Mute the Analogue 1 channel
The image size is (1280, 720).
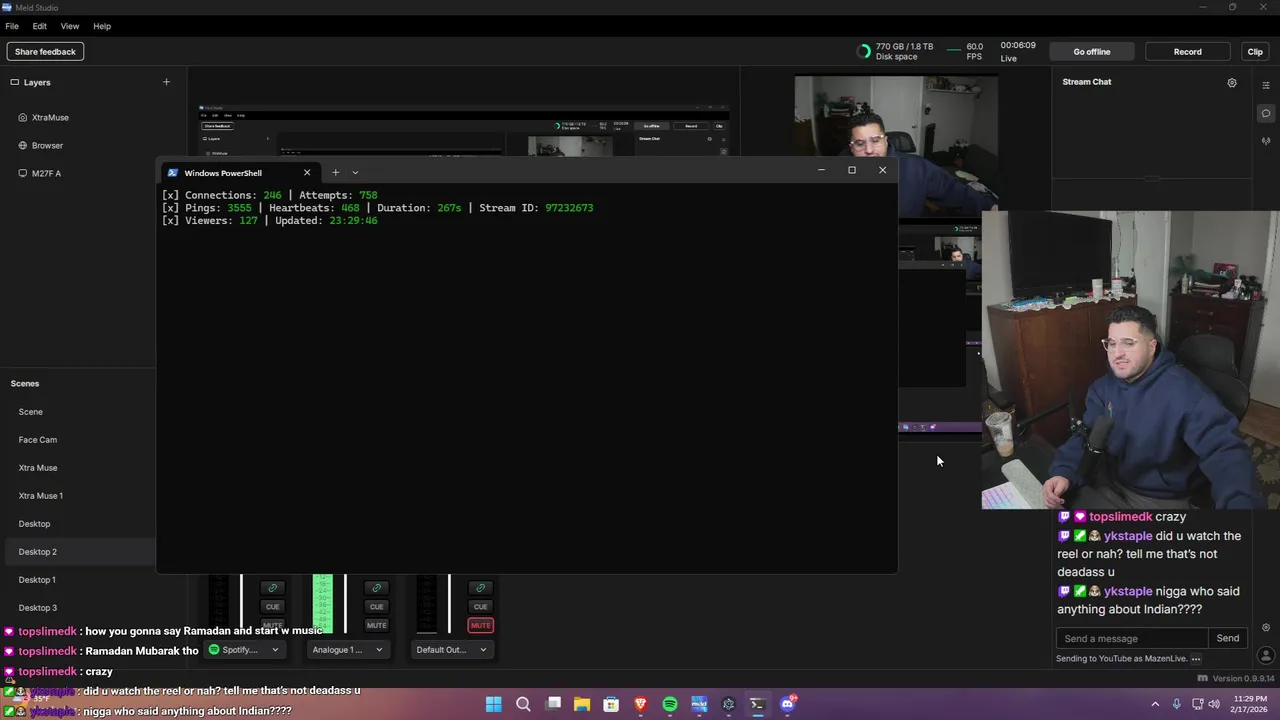click(x=376, y=625)
